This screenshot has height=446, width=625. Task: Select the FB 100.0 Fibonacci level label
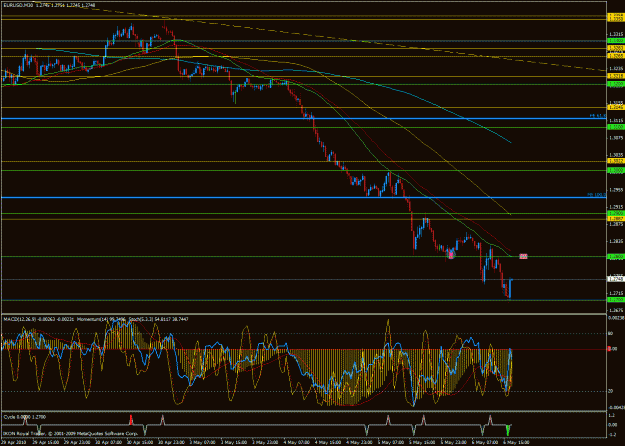(x=597, y=195)
